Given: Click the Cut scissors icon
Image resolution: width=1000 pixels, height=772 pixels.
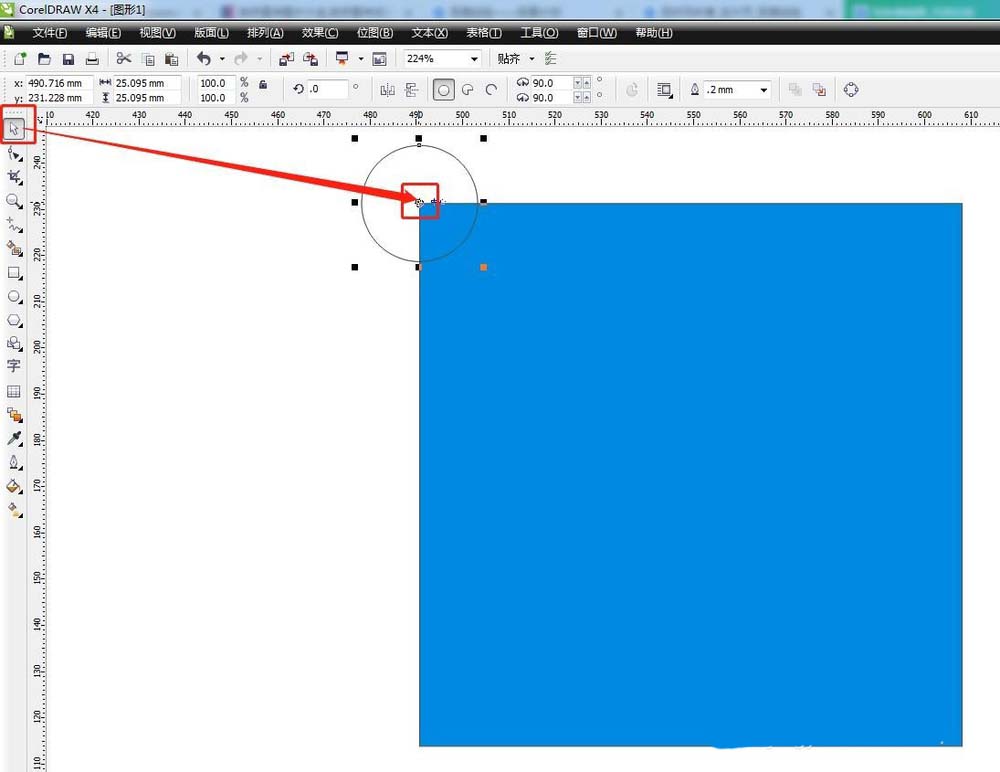Looking at the screenshot, I should (x=125, y=57).
